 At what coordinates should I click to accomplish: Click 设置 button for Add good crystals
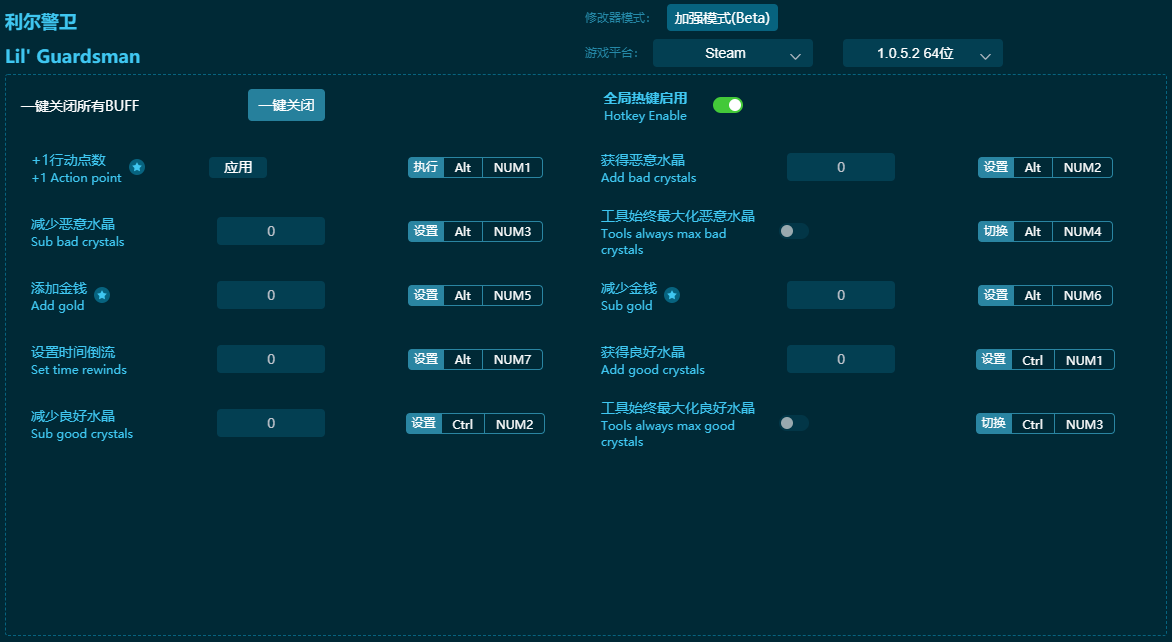993,359
